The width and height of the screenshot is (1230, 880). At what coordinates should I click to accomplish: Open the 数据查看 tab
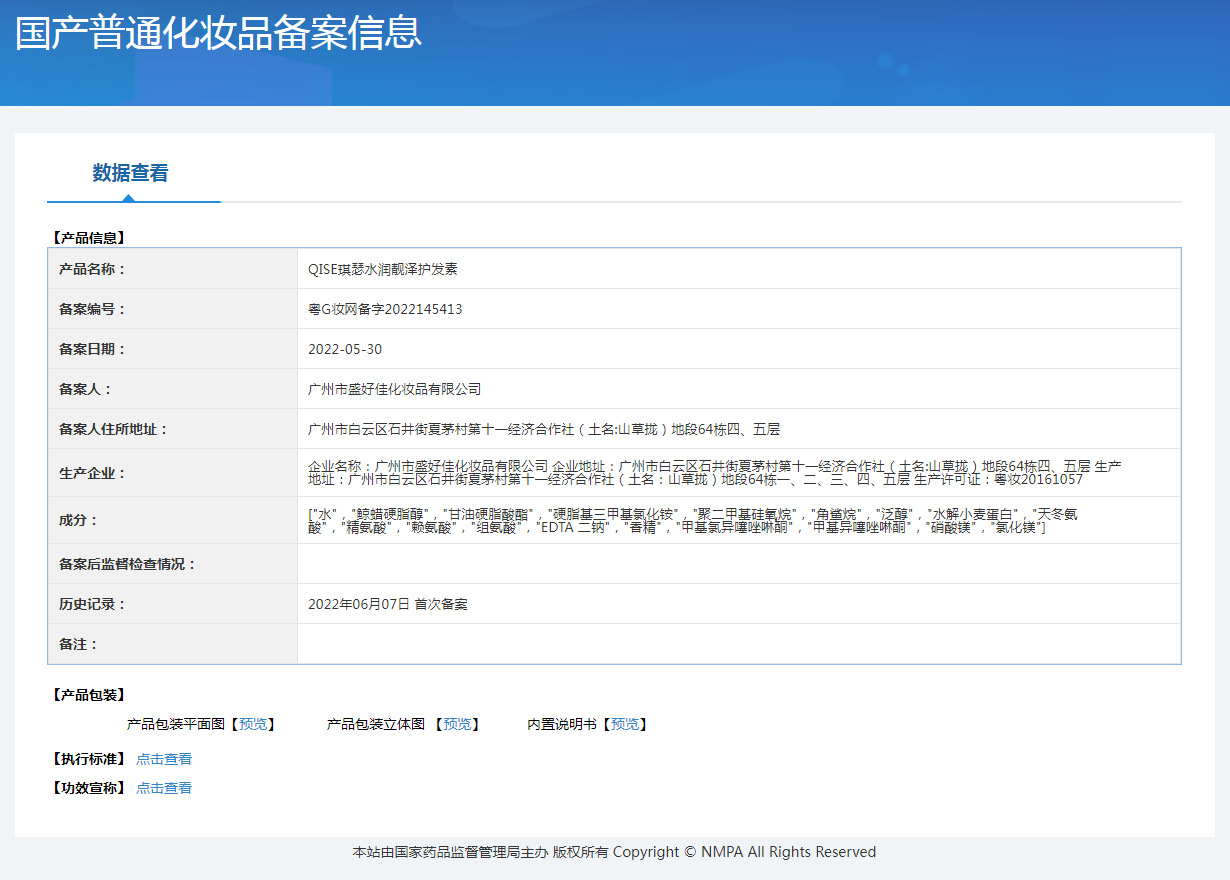click(131, 173)
